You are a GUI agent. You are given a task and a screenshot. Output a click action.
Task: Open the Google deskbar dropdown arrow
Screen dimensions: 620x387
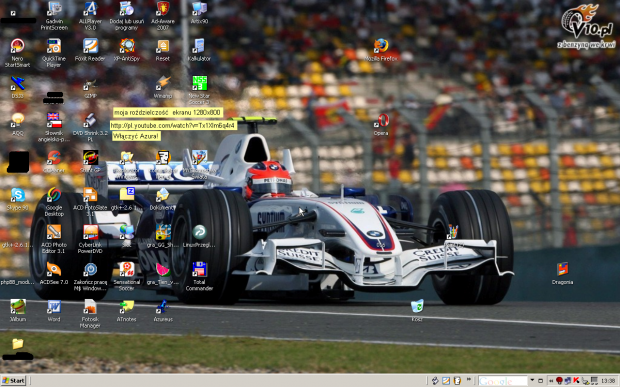(x=532, y=380)
